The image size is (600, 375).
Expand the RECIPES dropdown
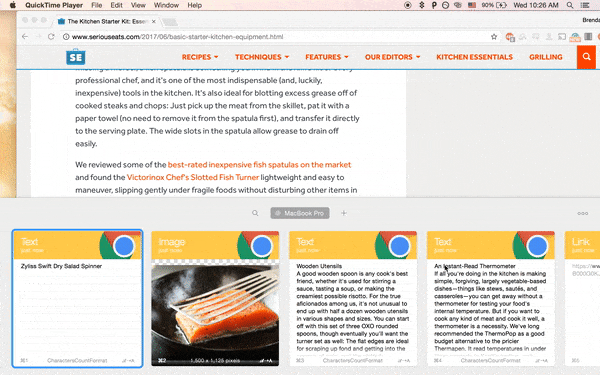coord(200,57)
